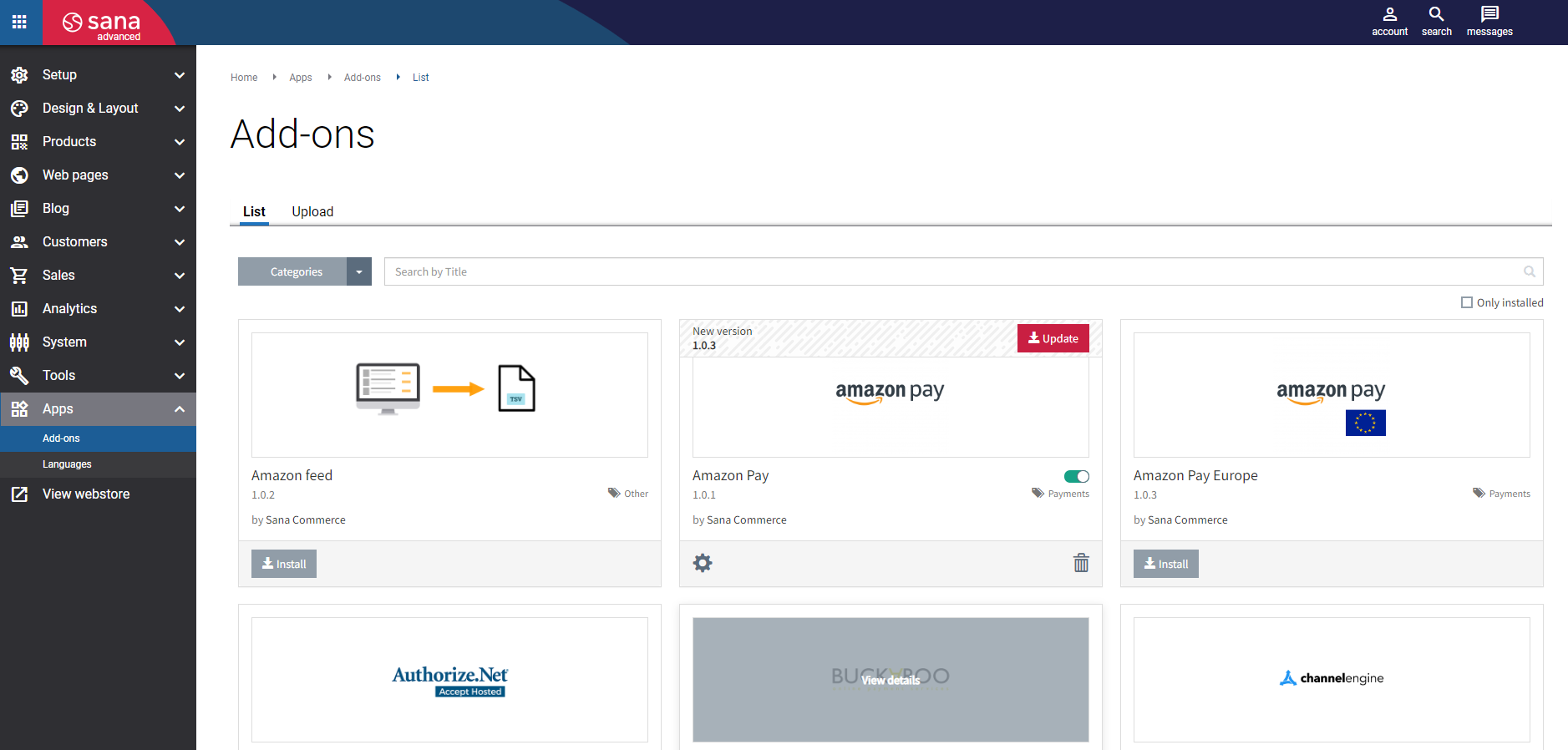Image resolution: width=1568 pixels, height=750 pixels.
Task: Click the Amazon Pay title text
Action: coord(731,475)
